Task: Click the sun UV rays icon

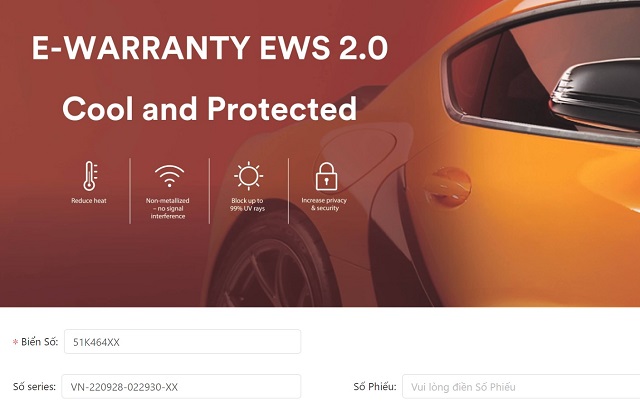Action: point(249,176)
